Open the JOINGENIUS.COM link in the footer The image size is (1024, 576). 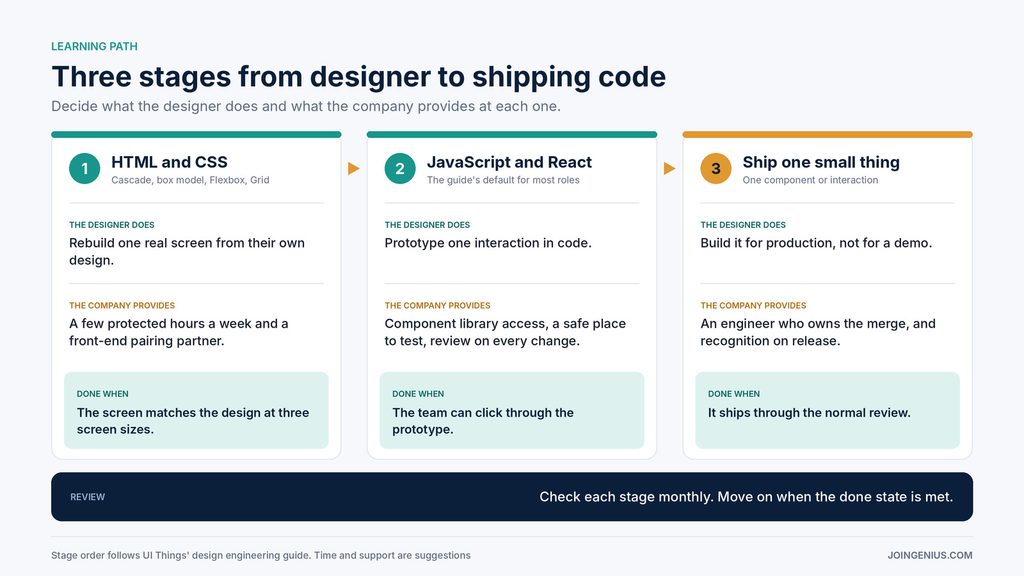click(929, 555)
